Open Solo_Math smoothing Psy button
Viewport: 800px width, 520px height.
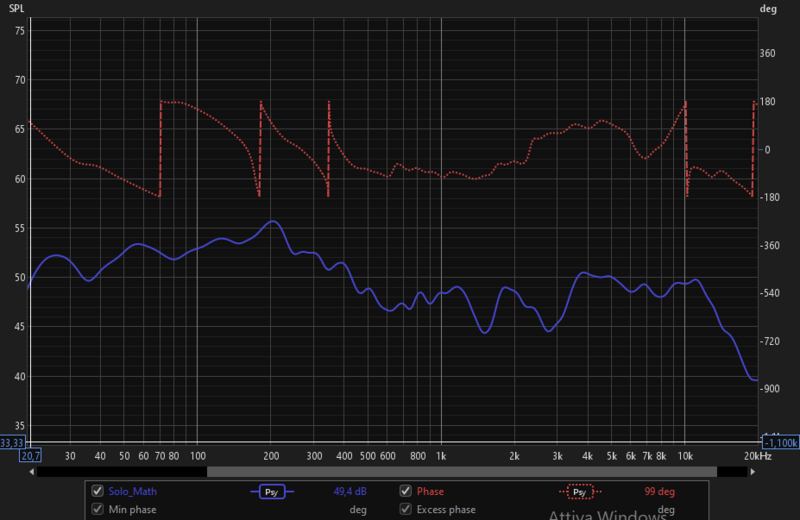[272, 492]
